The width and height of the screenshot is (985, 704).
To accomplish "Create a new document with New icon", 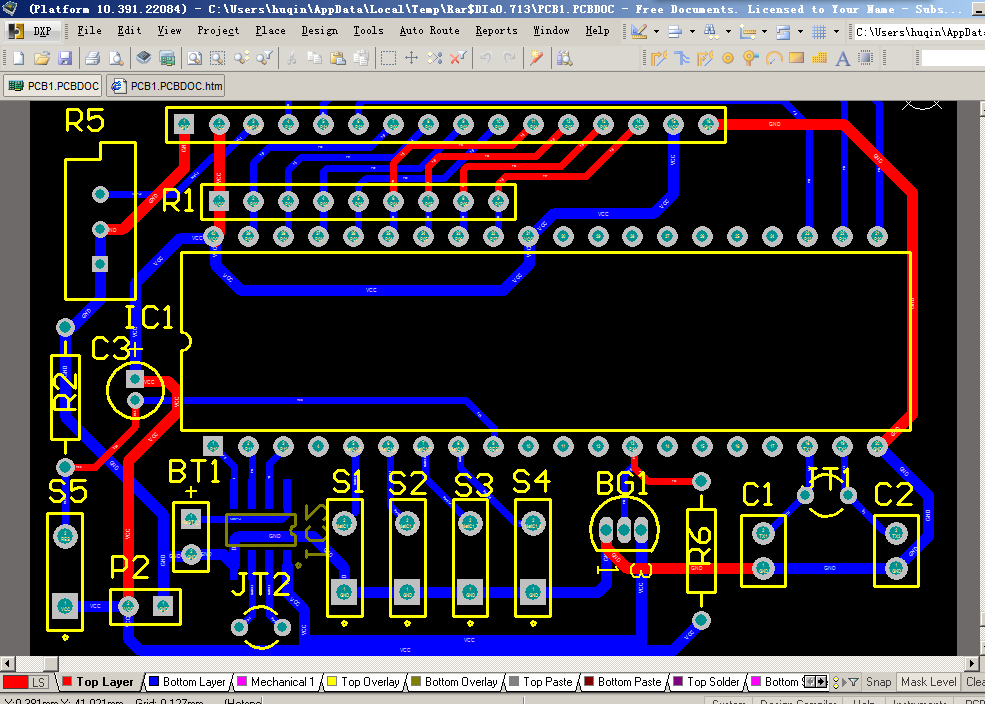I will [x=18, y=58].
